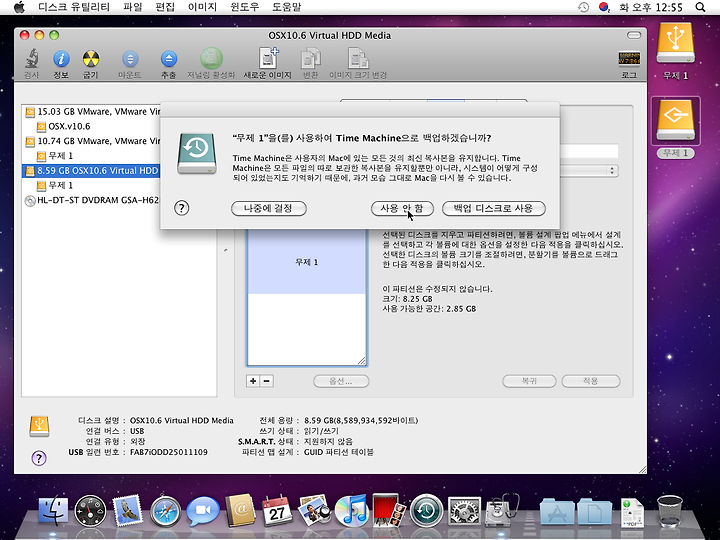Viewport: 720px width, 540px height.
Task: Open the 윈도우 menu
Action: (245, 7)
